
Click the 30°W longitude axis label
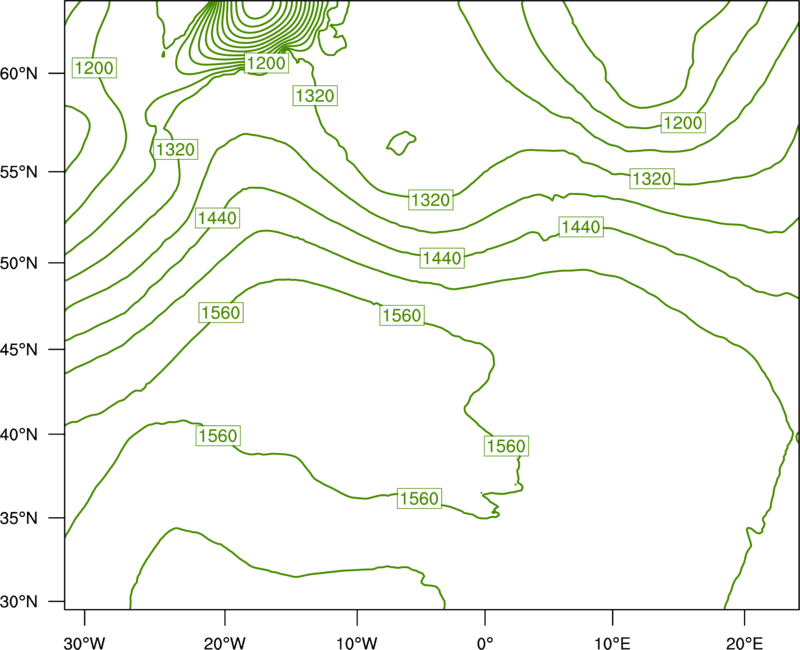click(x=84, y=643)
